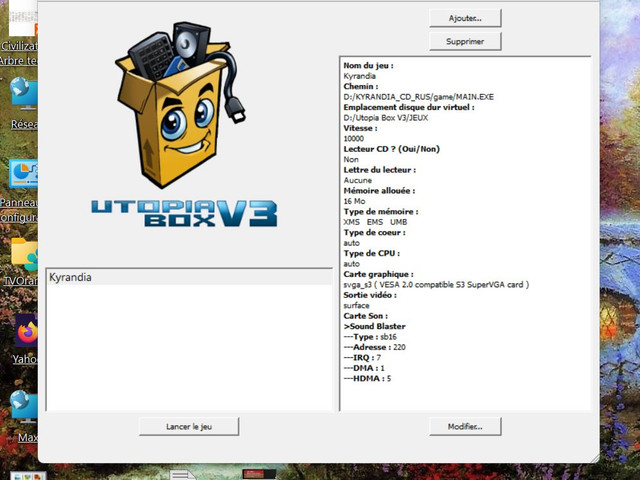Click the DMA 1 line

pos(364,368)
